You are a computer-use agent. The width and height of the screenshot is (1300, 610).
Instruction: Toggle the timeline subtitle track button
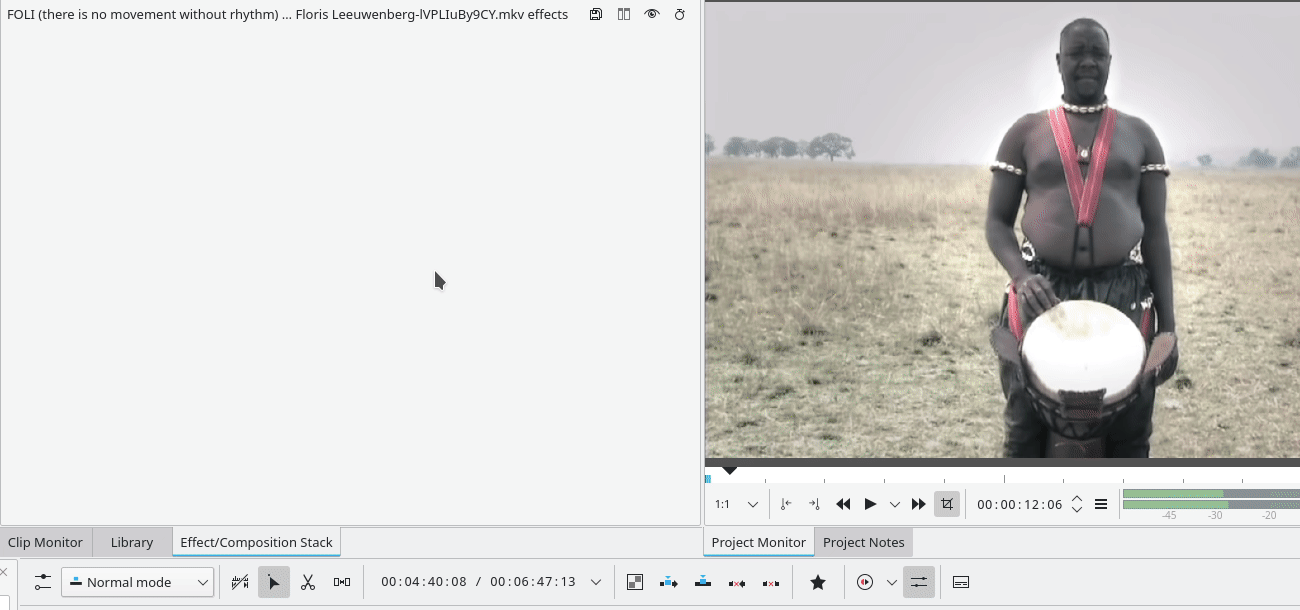tap(961, 582)
